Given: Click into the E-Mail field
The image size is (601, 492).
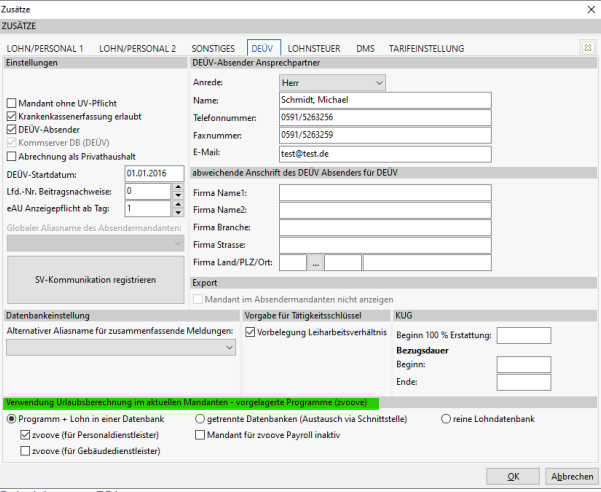Looking at the screenshot, I should [x=385, y=154].
